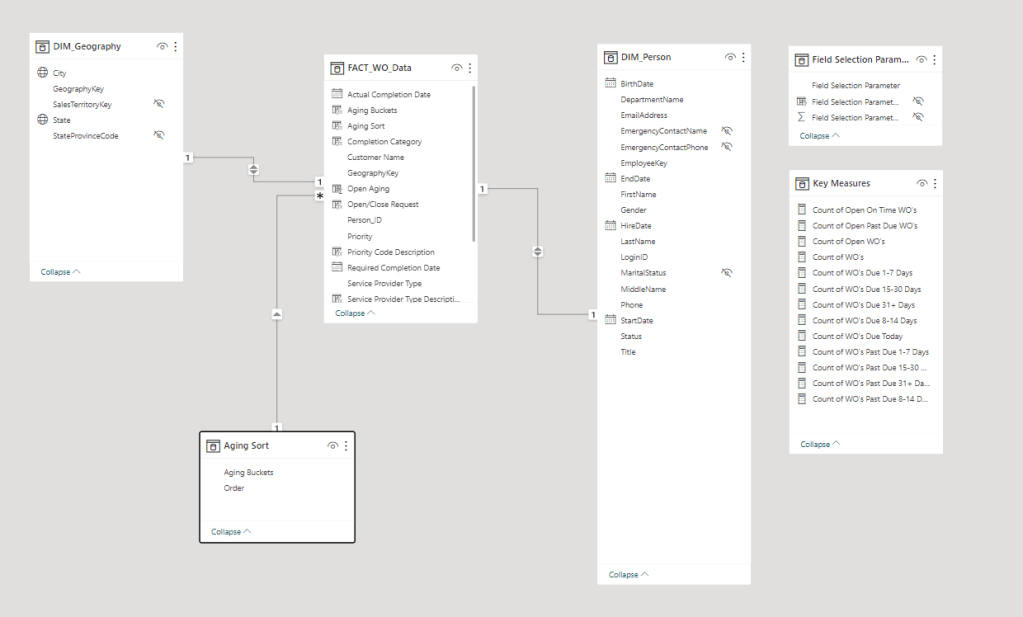Click the Aging Sort table header icon
Viewport: 1023px width, 617px height.
pyautogui.click(x=213, y=446)
